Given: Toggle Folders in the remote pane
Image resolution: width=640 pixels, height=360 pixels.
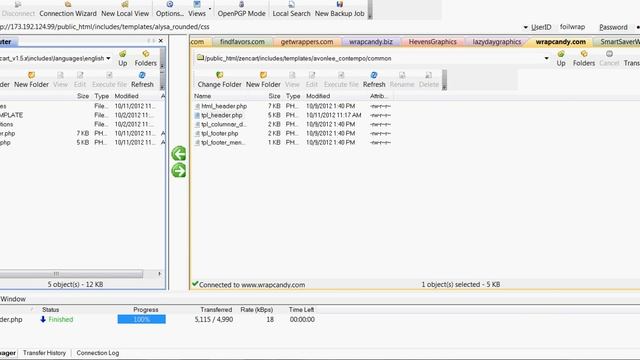Looking at the screenshot, I should [x=584, y=58].
